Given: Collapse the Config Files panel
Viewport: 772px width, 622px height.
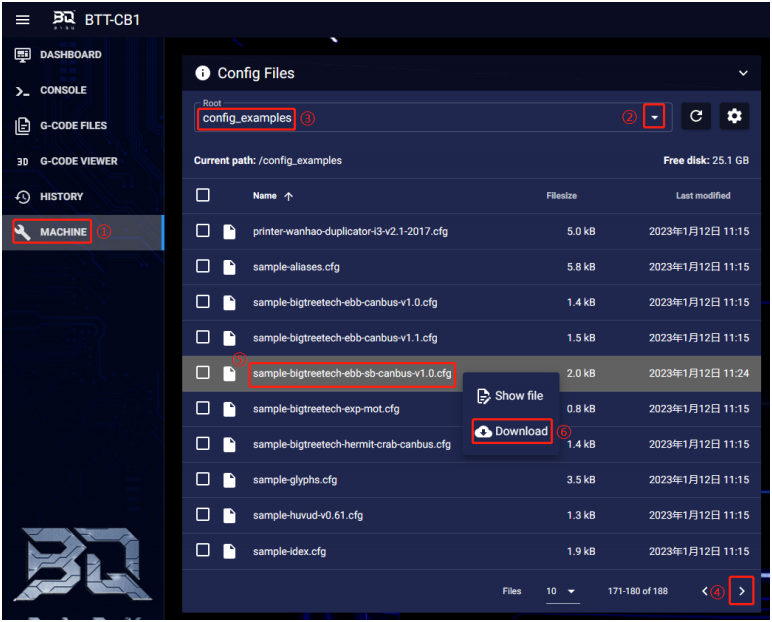Looking at the screenshot, I should tap(742, 73).
